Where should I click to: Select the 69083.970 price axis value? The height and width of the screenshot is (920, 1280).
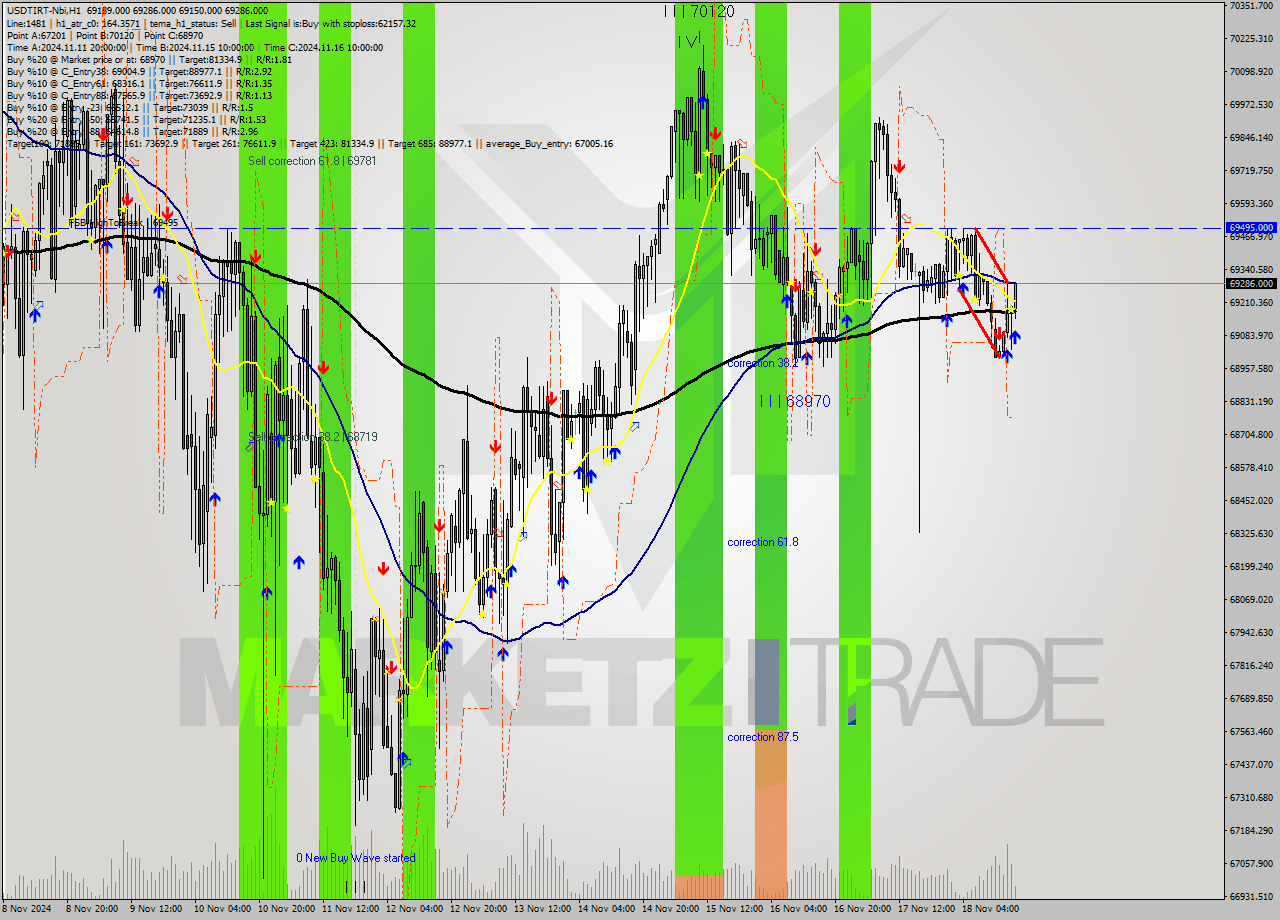(x=1251, y=336)
